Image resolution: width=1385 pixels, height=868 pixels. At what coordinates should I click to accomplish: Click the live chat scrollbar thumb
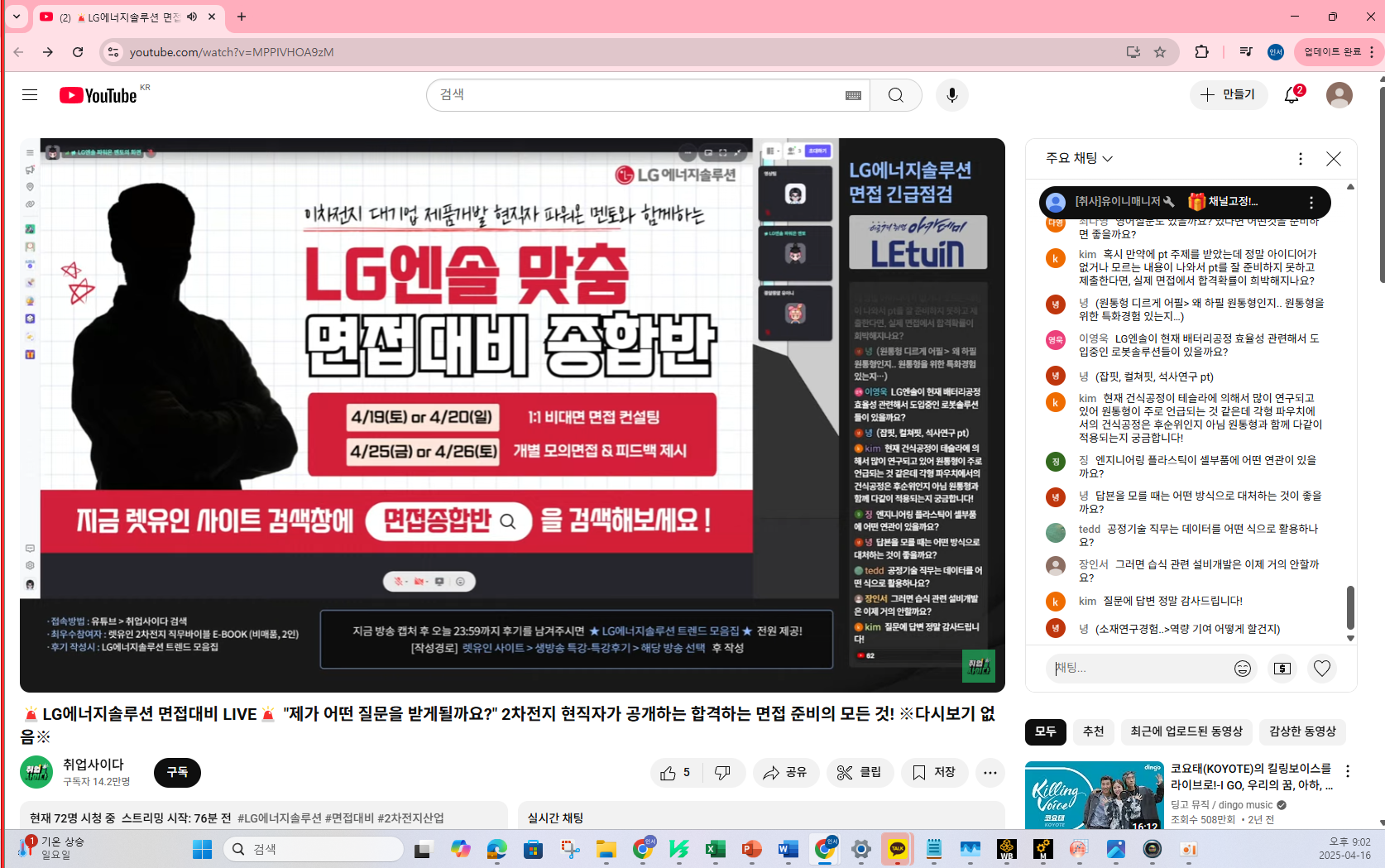[x=1350, y=607]
